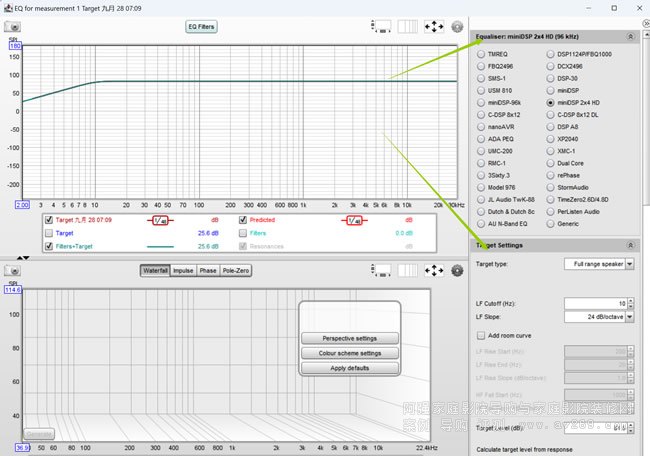Click the EQ Filters button
Screen dimensions: 650x456
coord(201,27)
